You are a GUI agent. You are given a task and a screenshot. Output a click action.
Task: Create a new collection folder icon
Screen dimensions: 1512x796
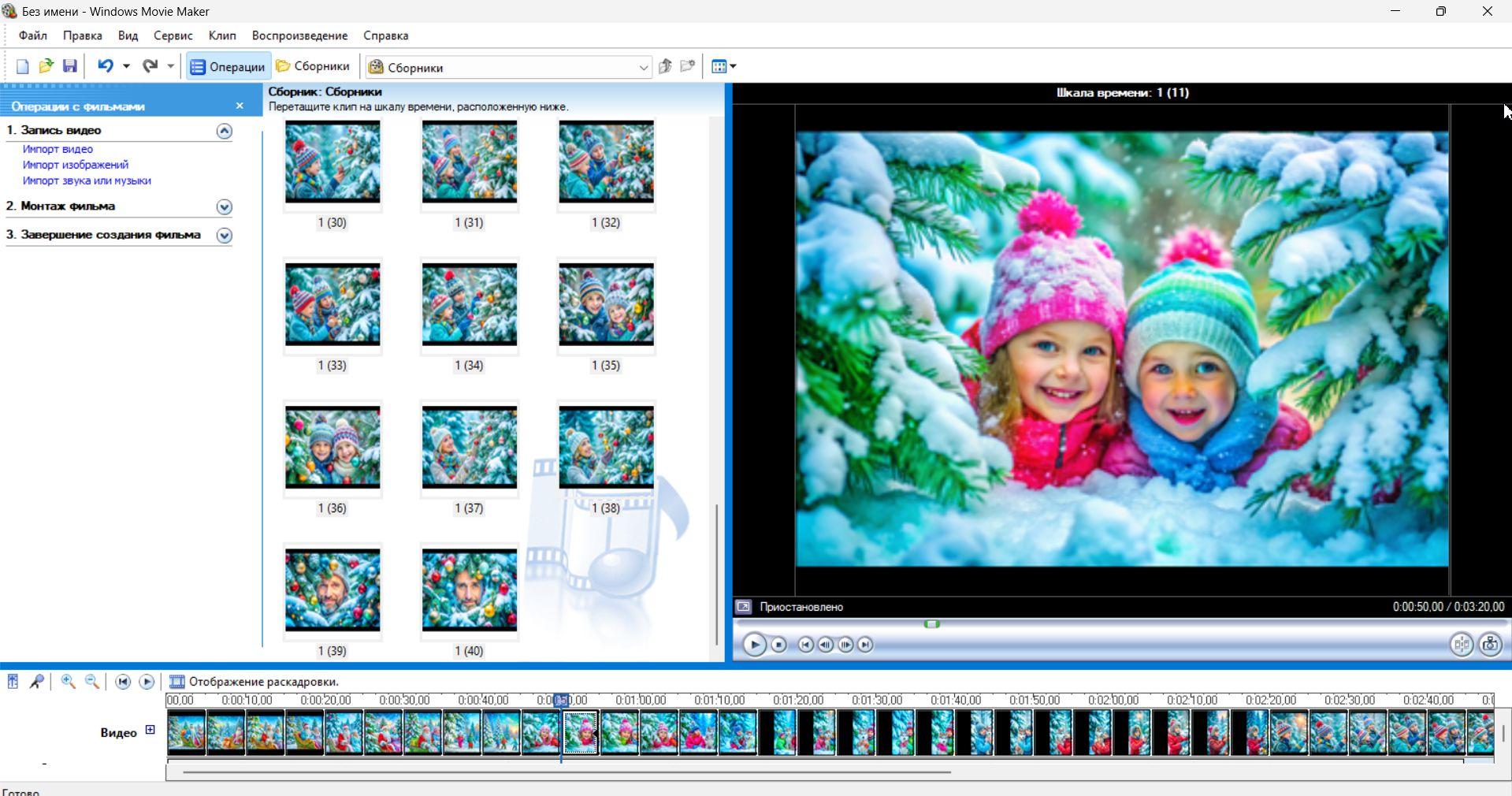pyautogui.click(x=688, y=67)
